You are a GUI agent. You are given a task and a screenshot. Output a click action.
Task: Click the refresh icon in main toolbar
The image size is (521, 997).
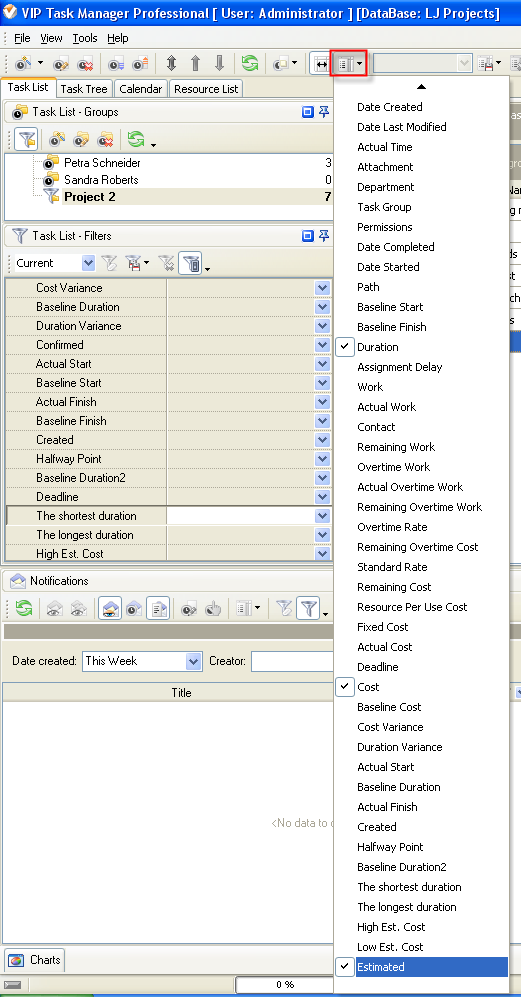pyautogui.click(x=250, y=63)
